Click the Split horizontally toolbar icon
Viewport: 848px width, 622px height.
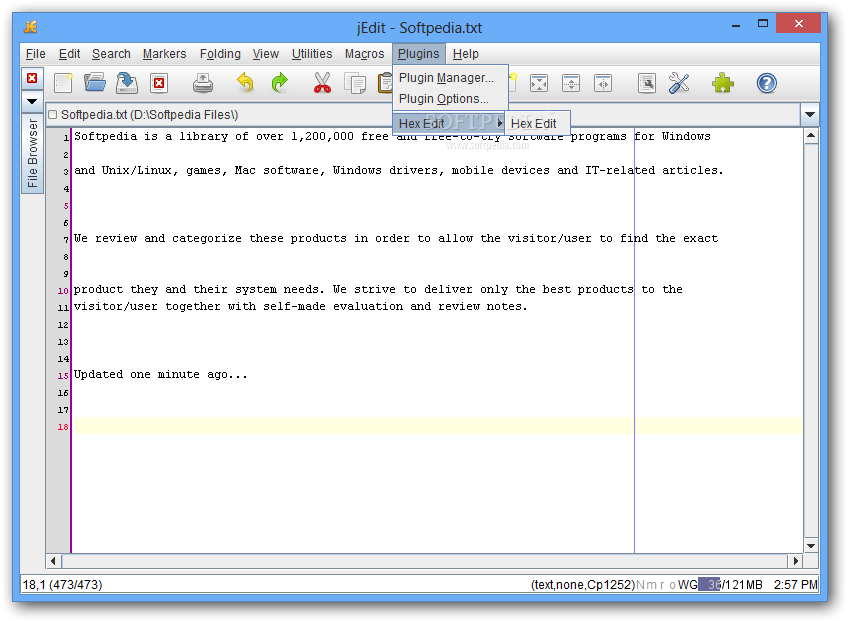[x=571, y=83]
